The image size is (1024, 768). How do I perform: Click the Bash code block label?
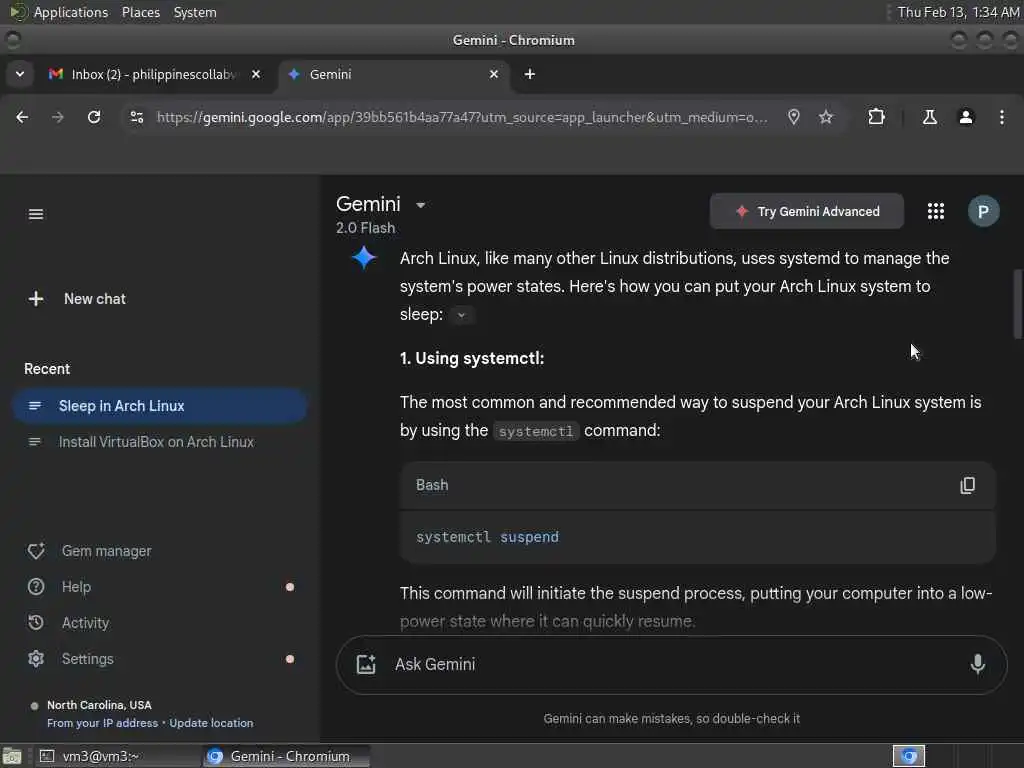click(x=432, y=485)
